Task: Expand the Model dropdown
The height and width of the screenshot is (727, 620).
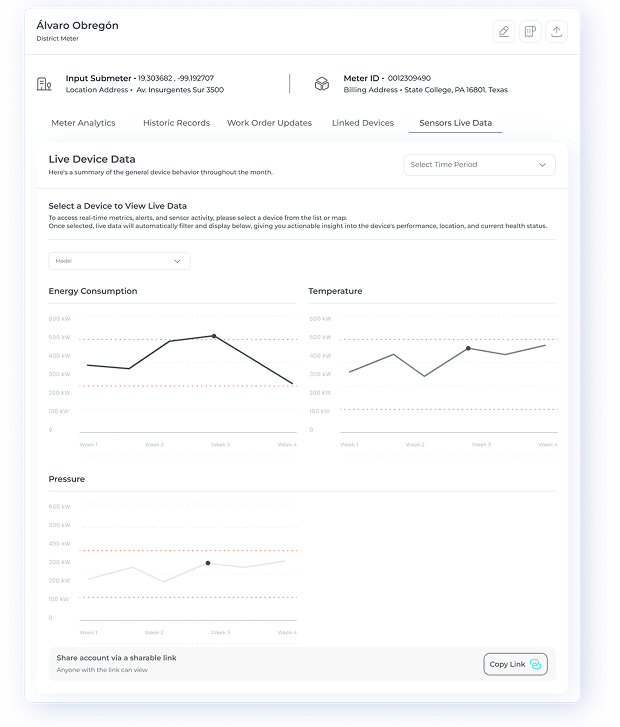Action: click(119, 261)
